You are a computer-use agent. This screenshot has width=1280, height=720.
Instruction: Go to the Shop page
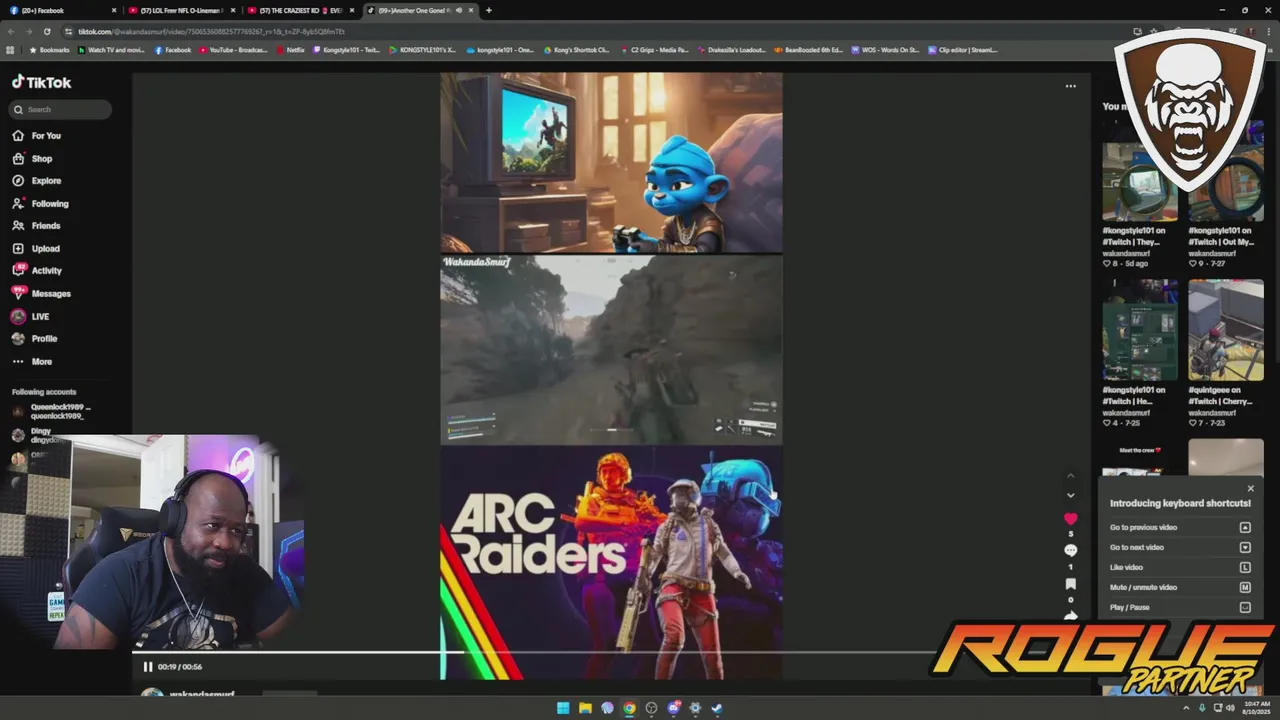tap(32, 158)
